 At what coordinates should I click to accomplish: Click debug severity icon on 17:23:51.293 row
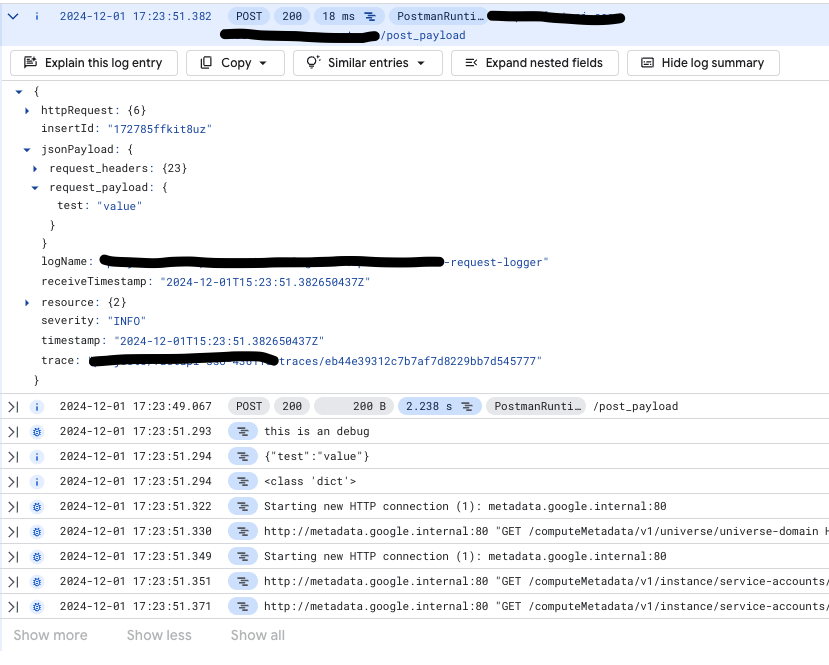(x=37, y=431)
